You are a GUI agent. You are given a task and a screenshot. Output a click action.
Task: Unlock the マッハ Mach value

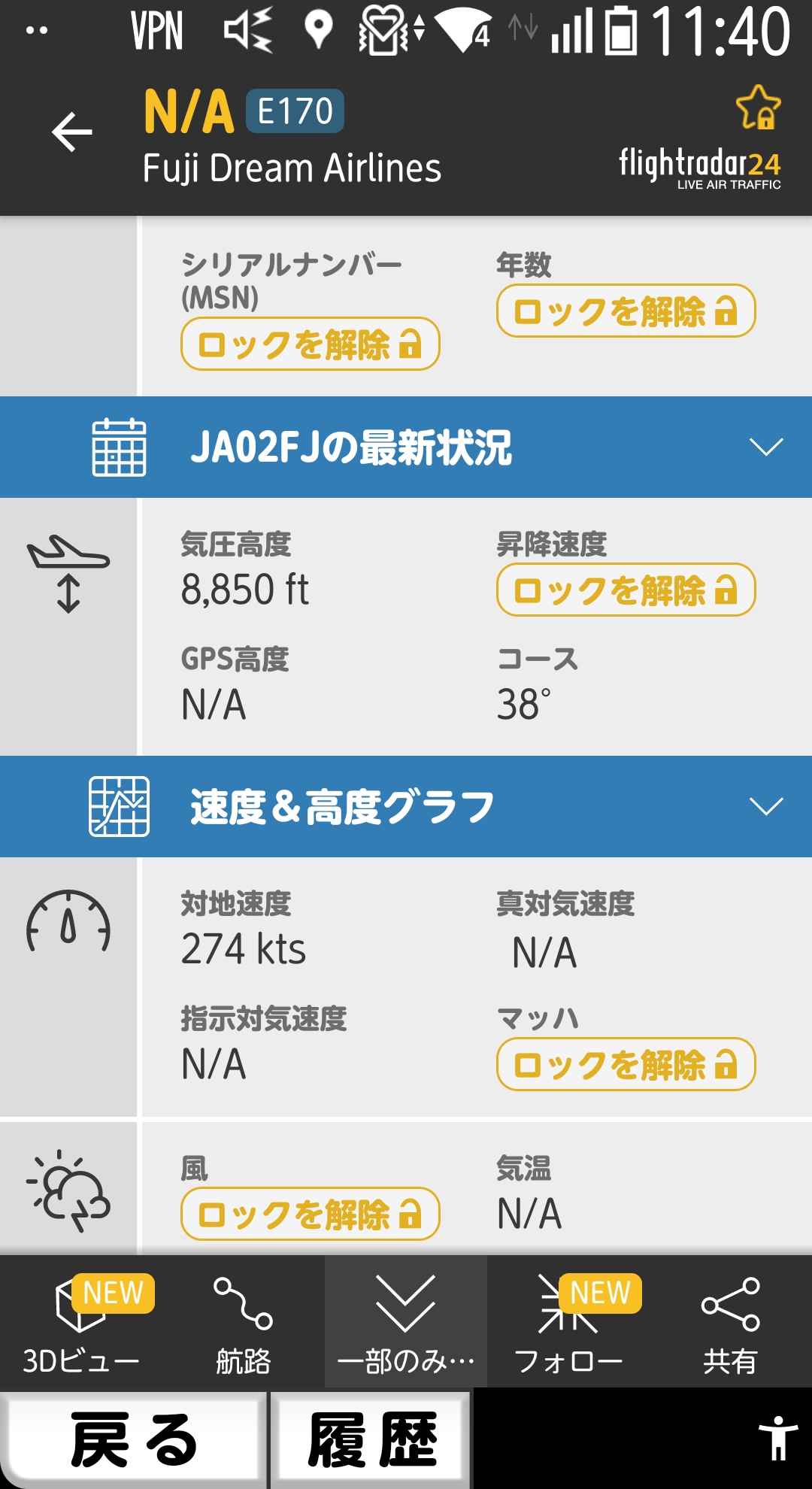click(x=626, y=1065)
